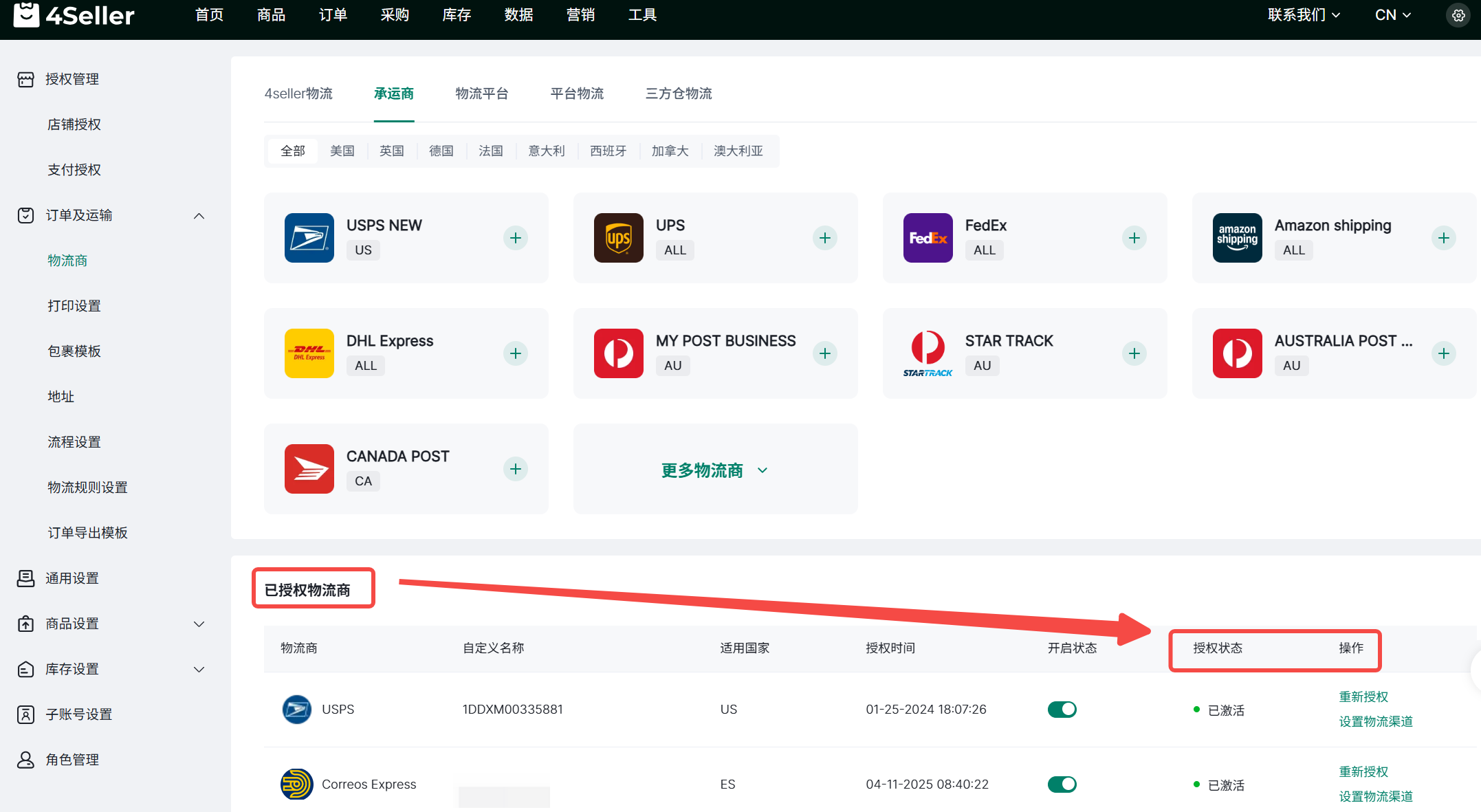Click the DHL Express logo icon
The width and height of the screenshot is (1481, 812).
[309, 353]
